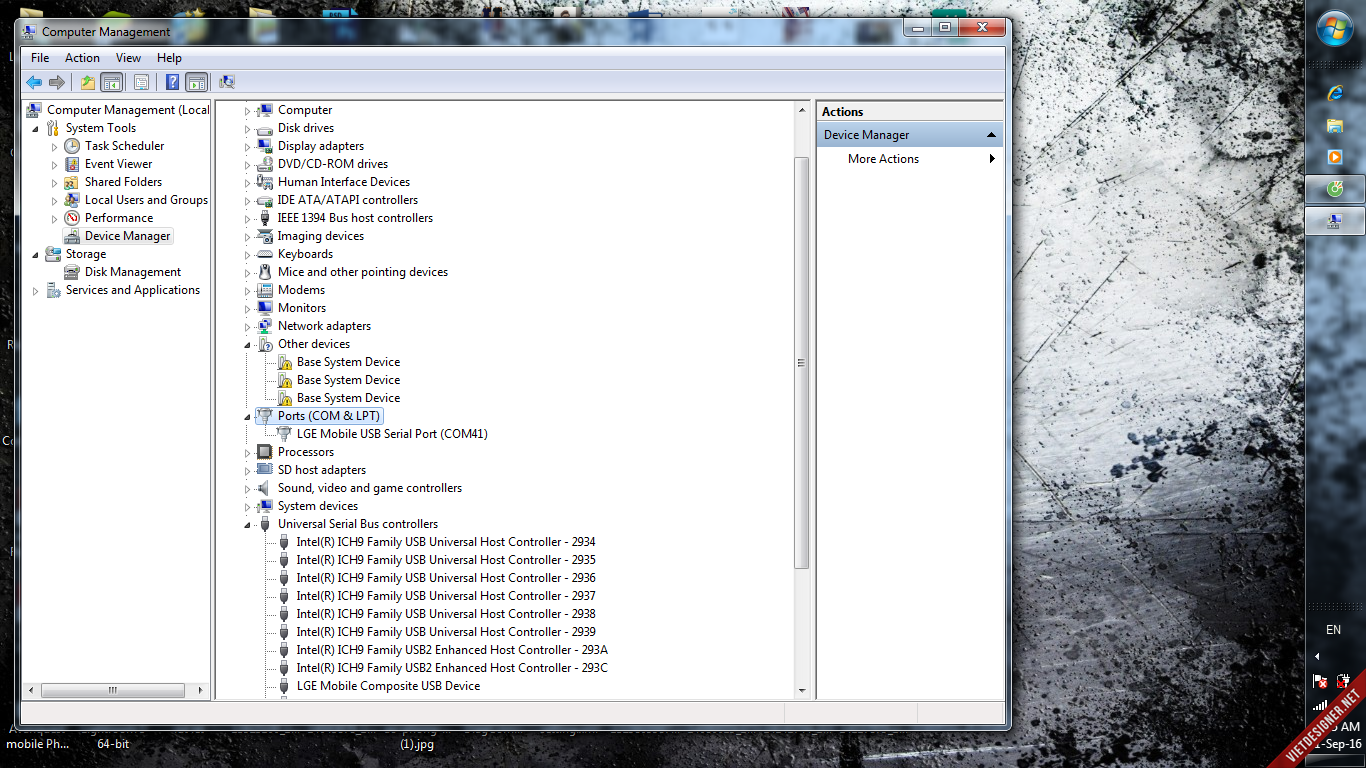Select LGE Mobile USB Serial Port (COM41)

click(x=392, y=434)
